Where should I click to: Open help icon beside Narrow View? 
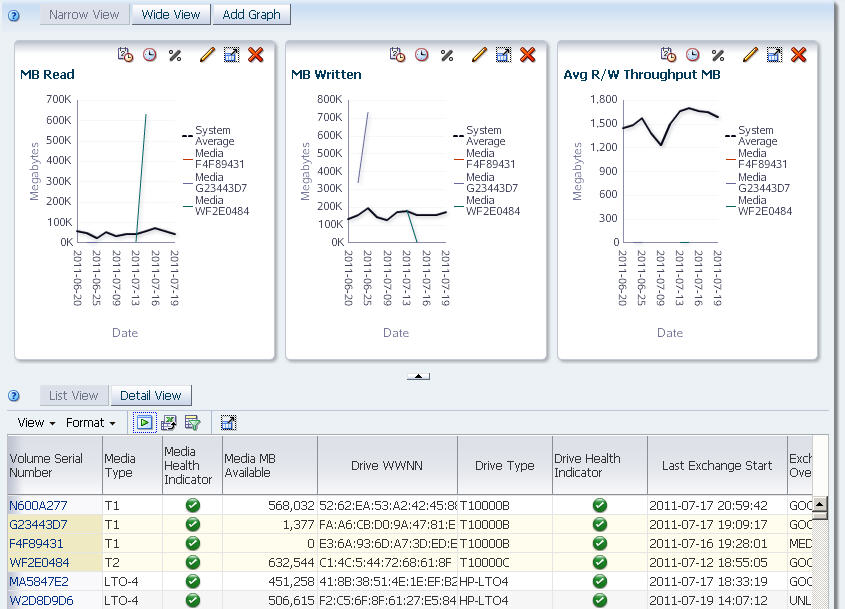[14, 15]
